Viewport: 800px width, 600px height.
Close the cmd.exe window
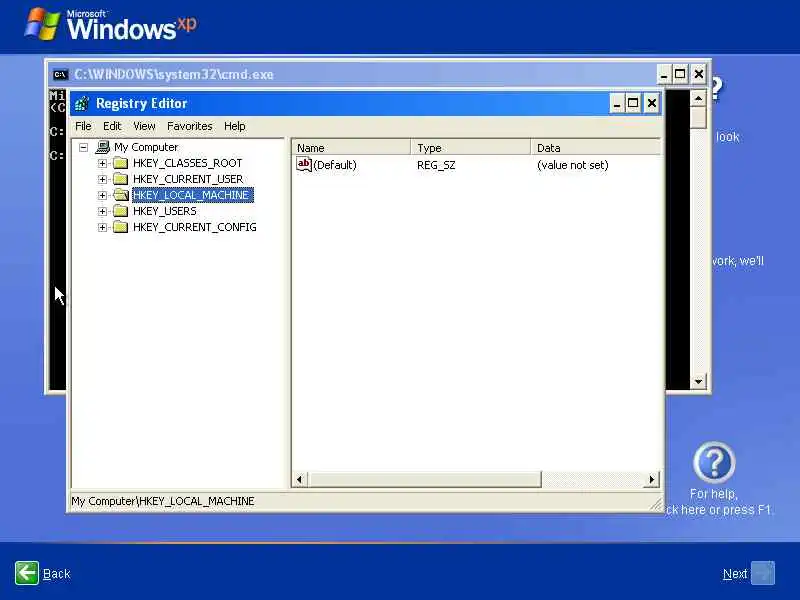click(698, 74)
